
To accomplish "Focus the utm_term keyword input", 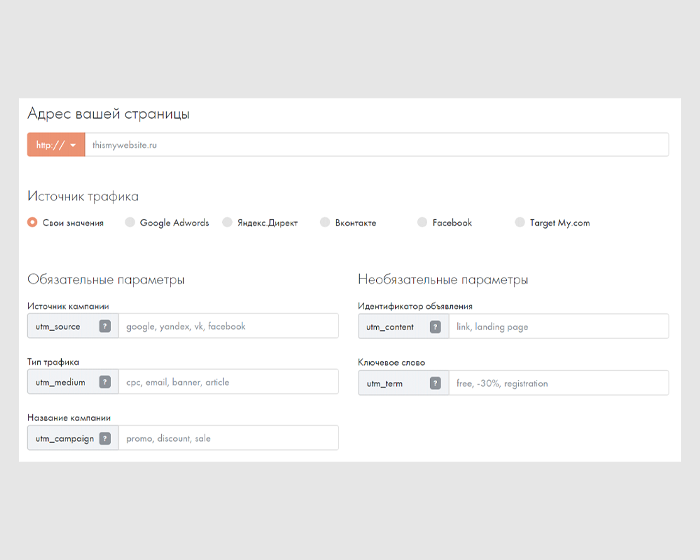I will pos(558,383).
